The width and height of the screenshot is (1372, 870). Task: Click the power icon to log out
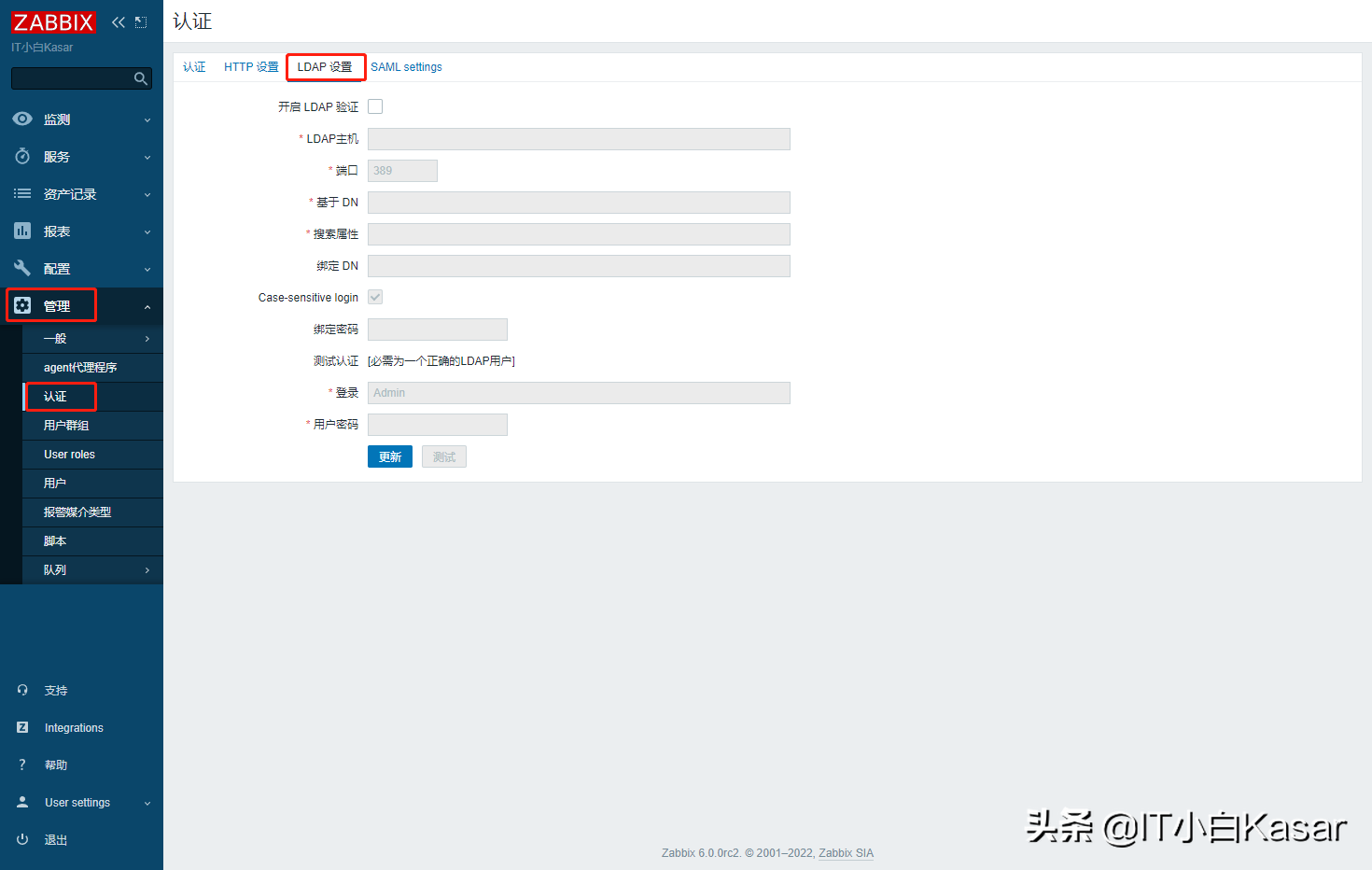pyautogui.click(x=22, y=839)
